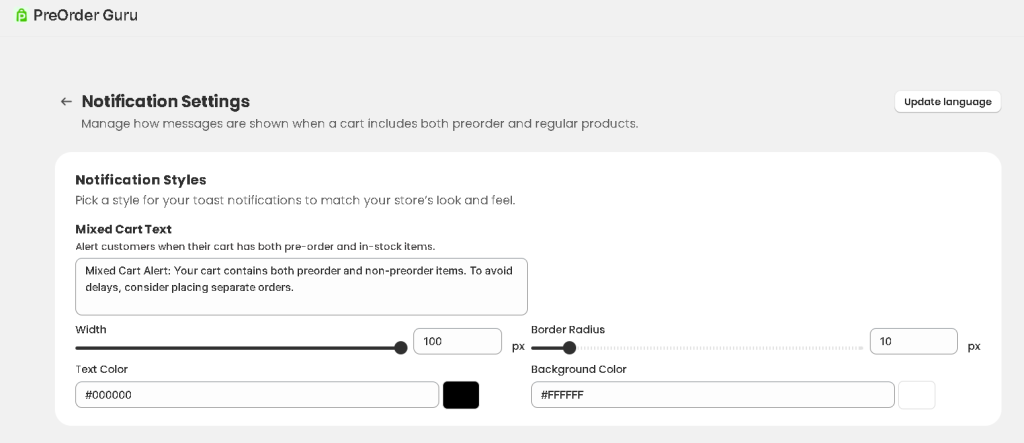This screenshot has width=1024, height=443.
Task: Click the Background Color label
Action: point(579,369)
